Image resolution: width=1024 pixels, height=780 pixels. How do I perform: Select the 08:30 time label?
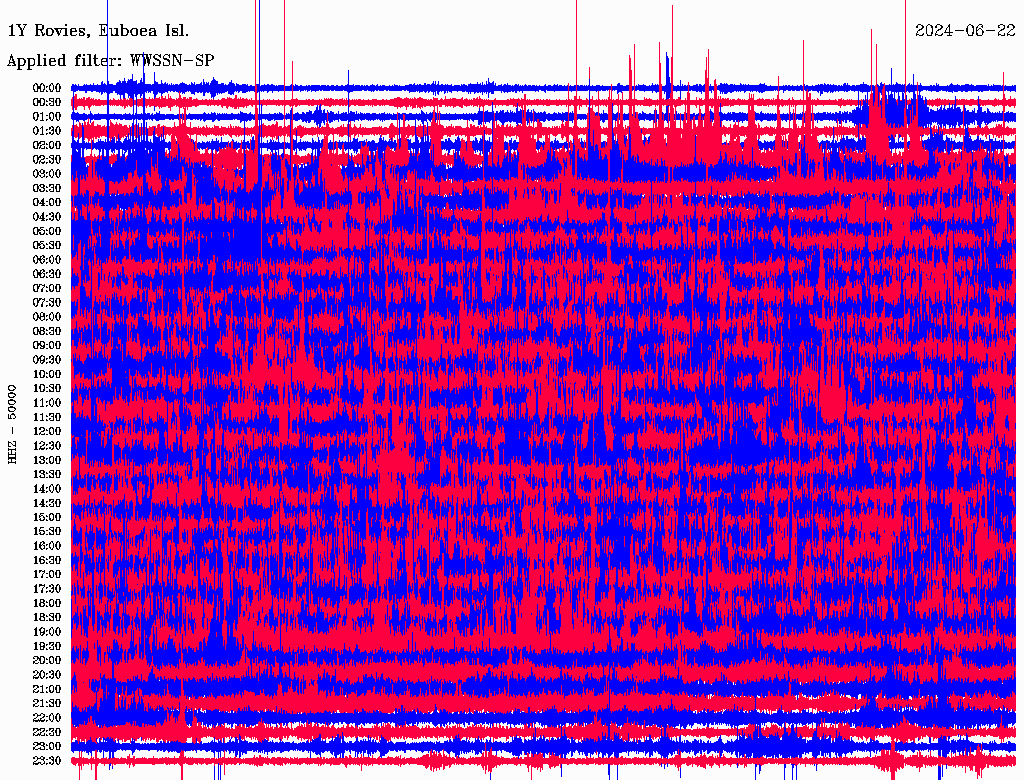tap(47, 331)
